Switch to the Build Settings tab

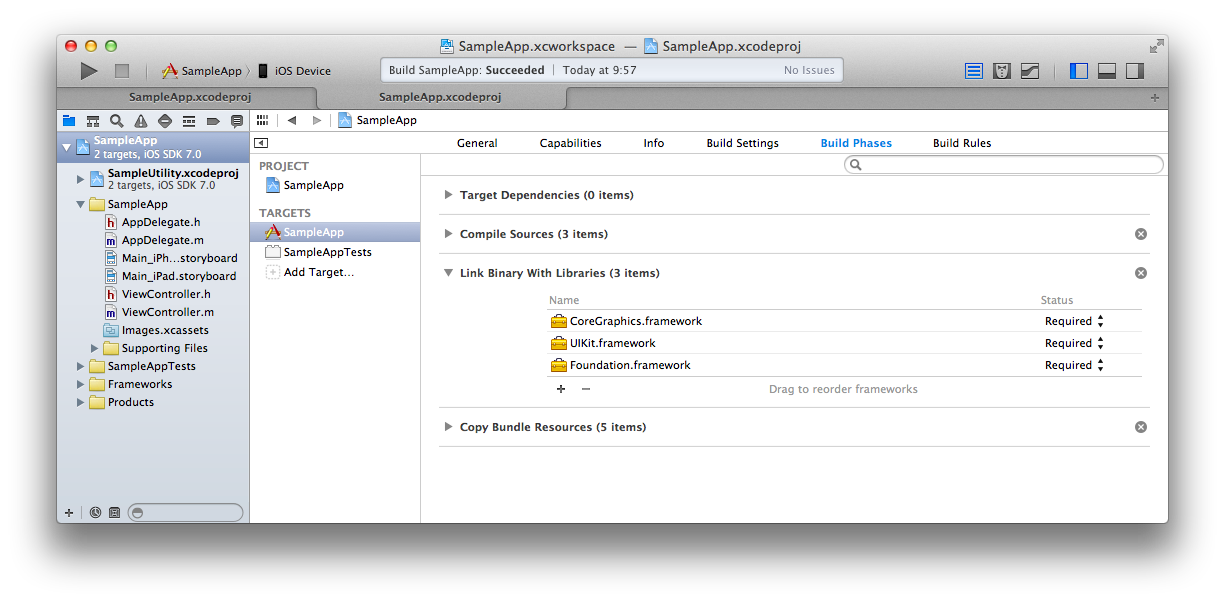pos(742,143)
